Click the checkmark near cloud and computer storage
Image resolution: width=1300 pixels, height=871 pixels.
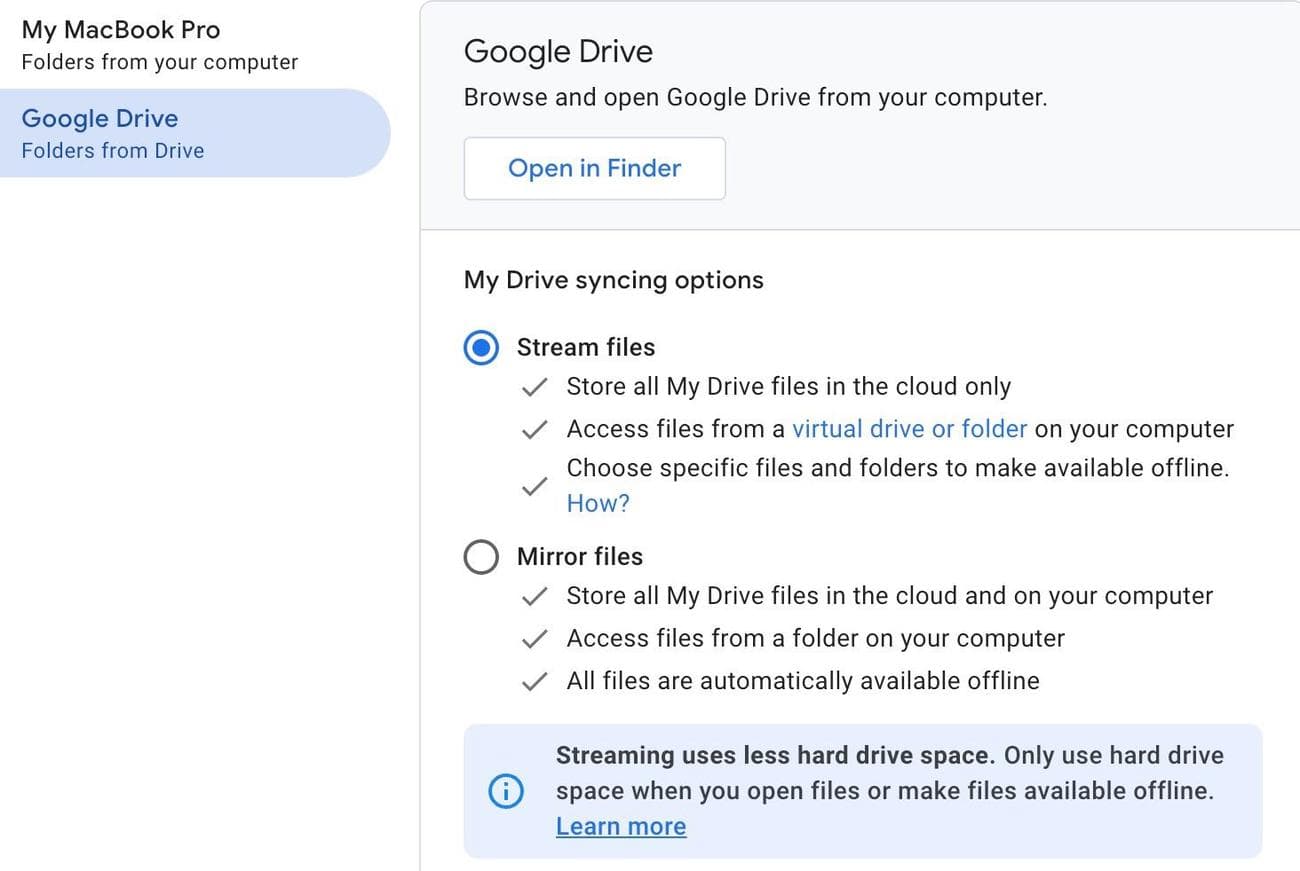(x=535, y=596)
